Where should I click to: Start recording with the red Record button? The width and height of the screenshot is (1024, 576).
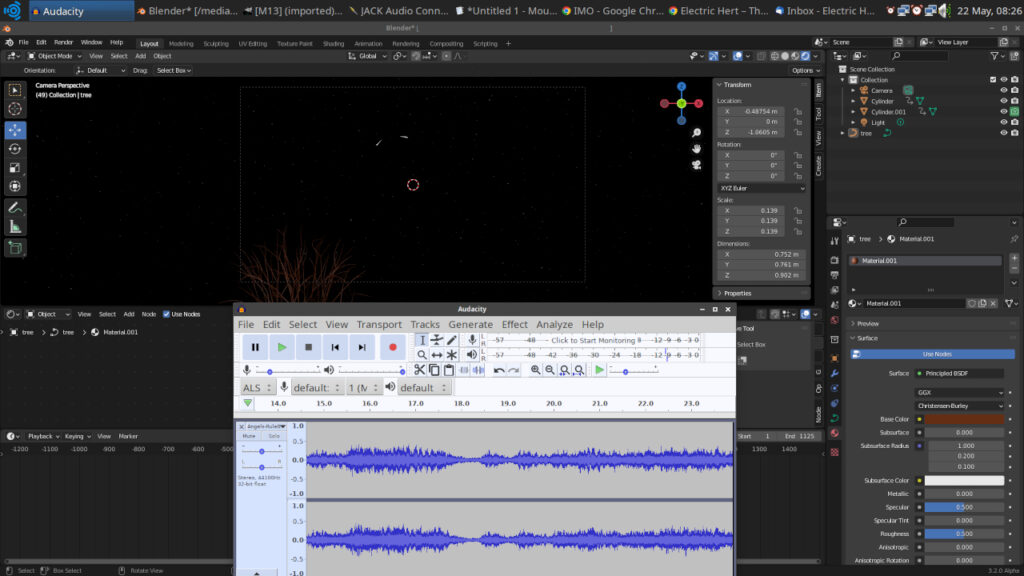click(x=392, y=347)
